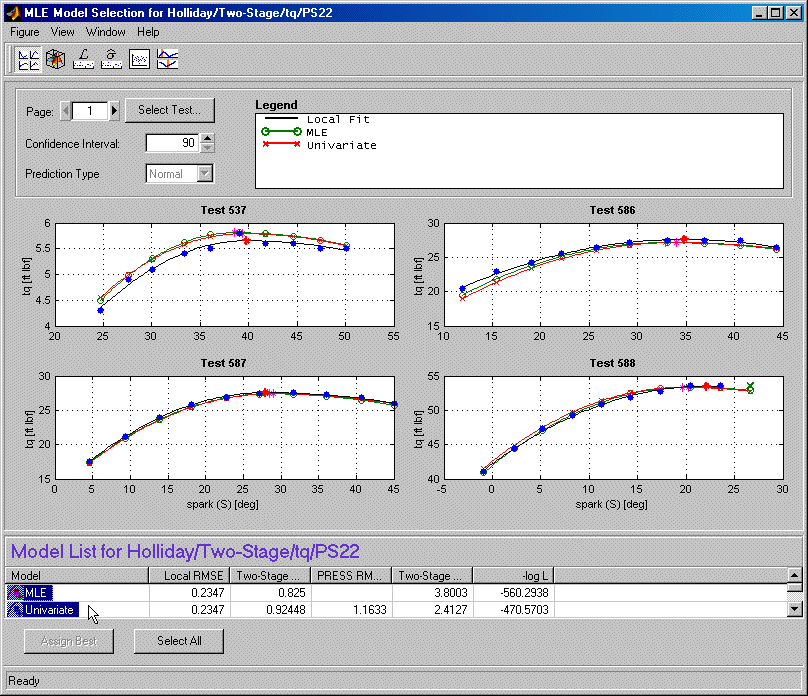The height and width of the screenshot is (696, 808).
Task: Click MLE Two-Stage value 3.8003
Action: tap(451, 593)
